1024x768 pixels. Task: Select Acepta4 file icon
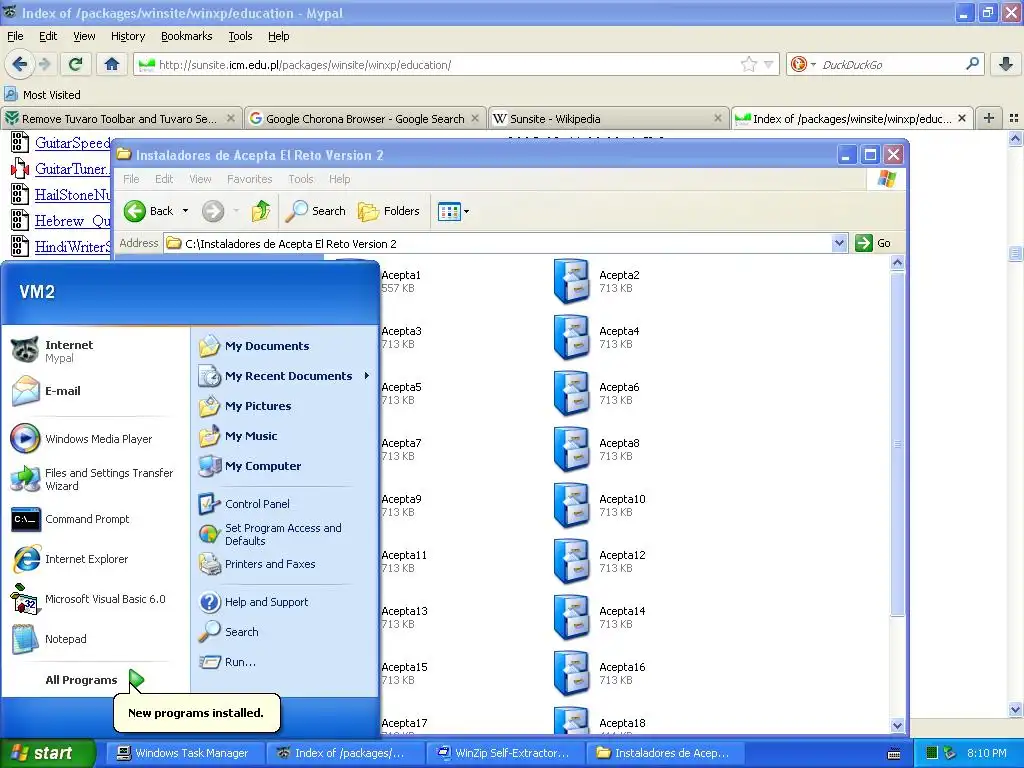tap(571, 338)
